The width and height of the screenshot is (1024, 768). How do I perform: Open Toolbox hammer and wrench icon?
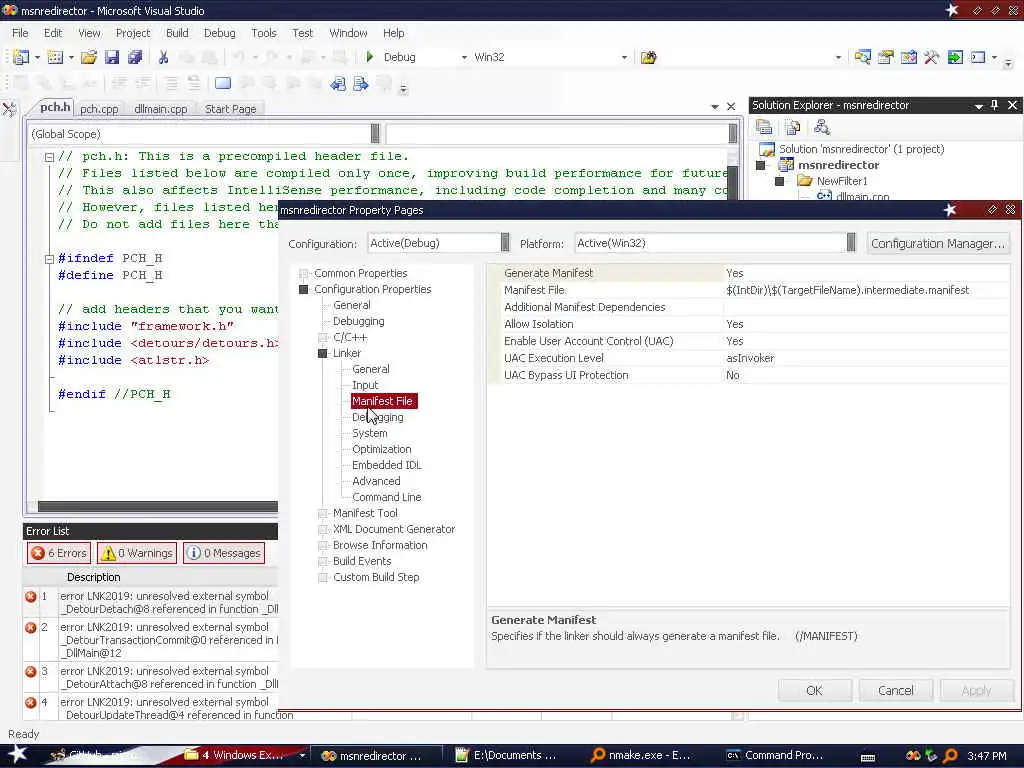[931, 57]
